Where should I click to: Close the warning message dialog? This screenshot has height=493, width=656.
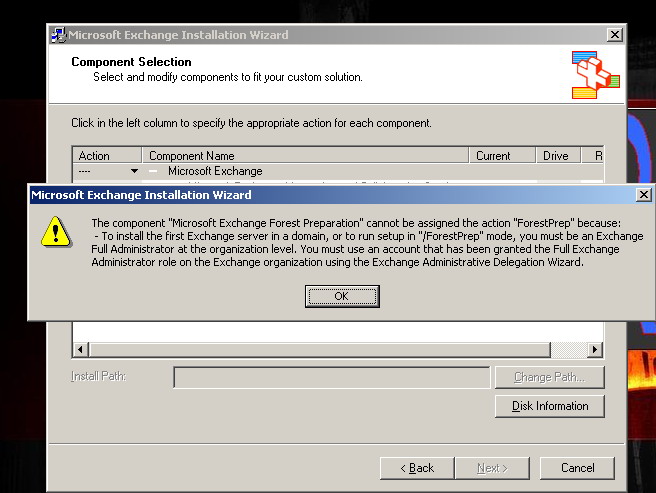click(642, 195)
